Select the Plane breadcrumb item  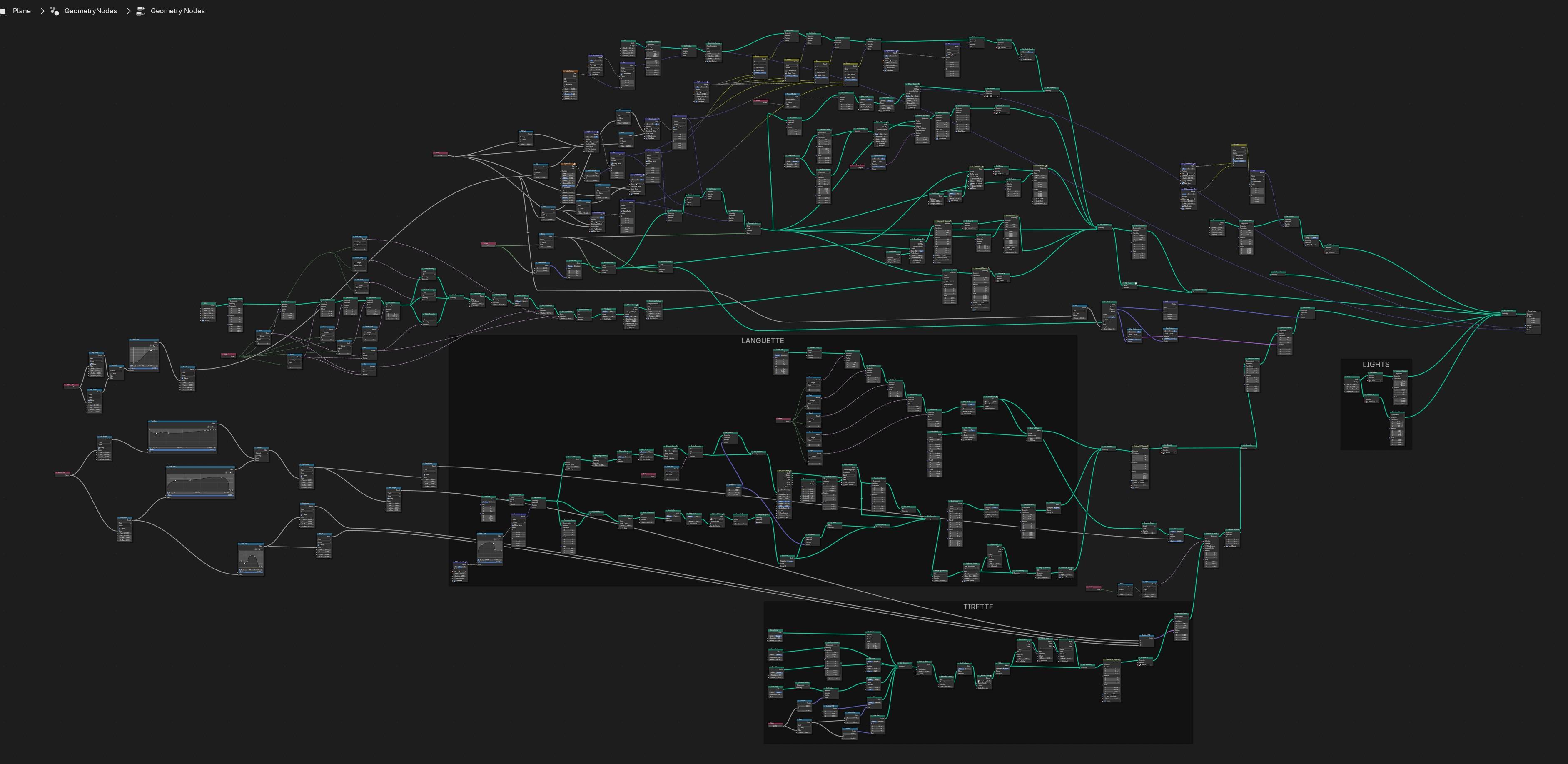point(21,11)
